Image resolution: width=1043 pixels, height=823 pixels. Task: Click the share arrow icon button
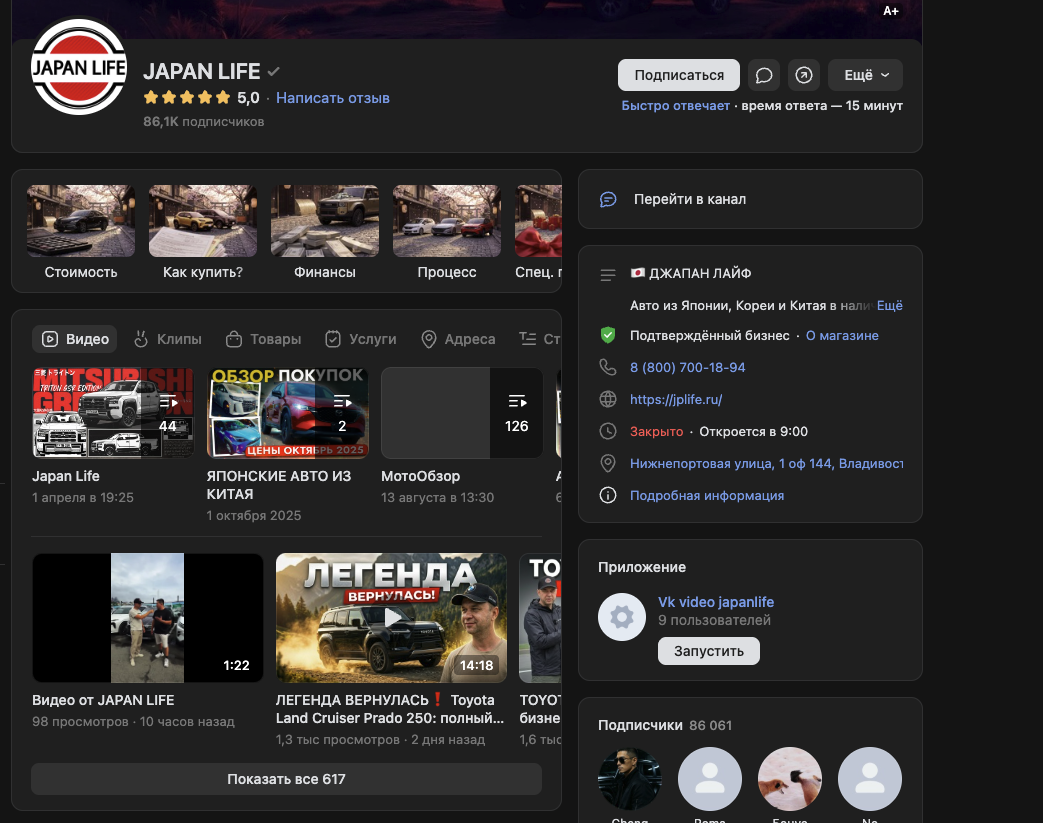tap(804, 75)
